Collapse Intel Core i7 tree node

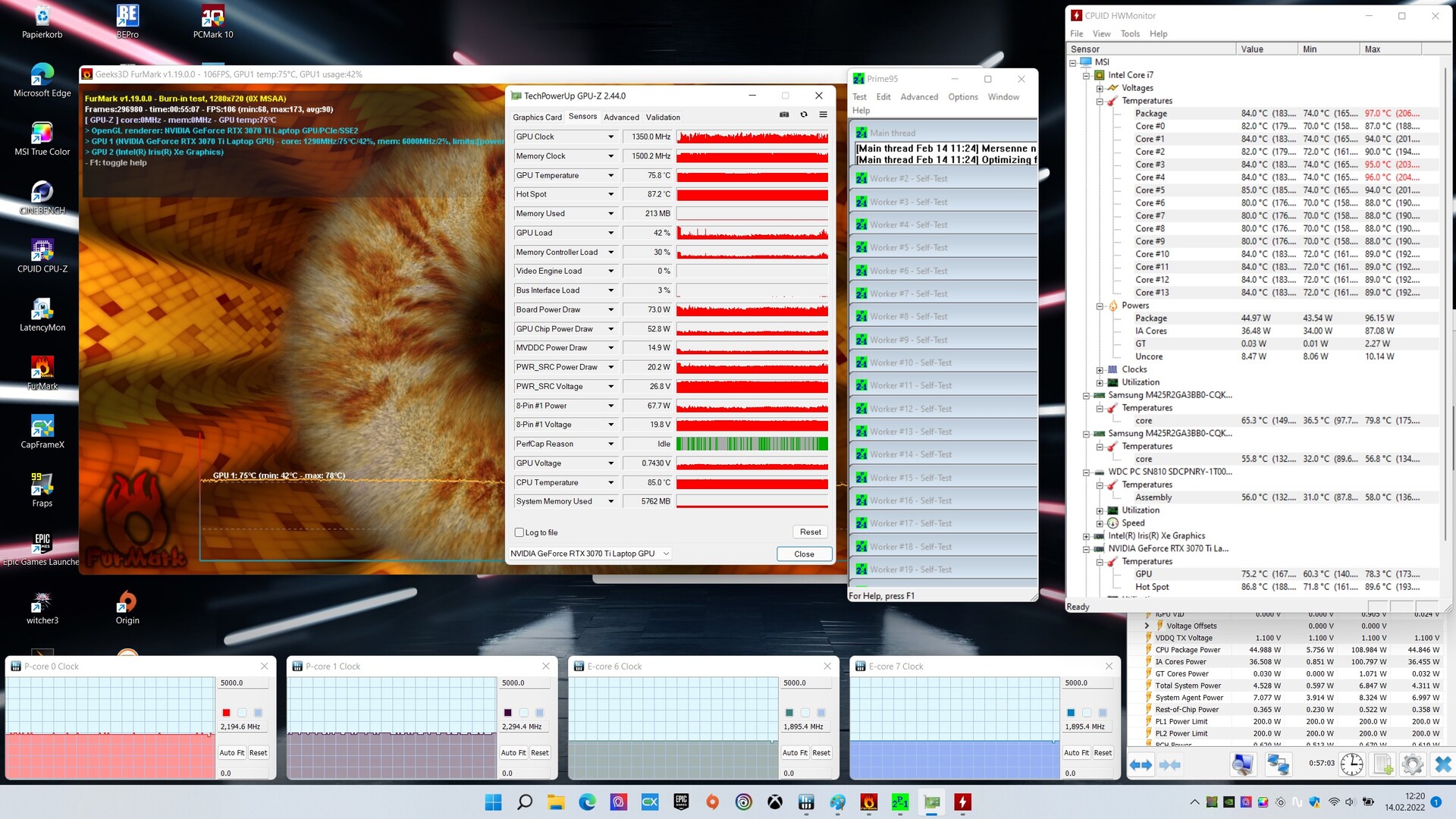[1086, 75]
